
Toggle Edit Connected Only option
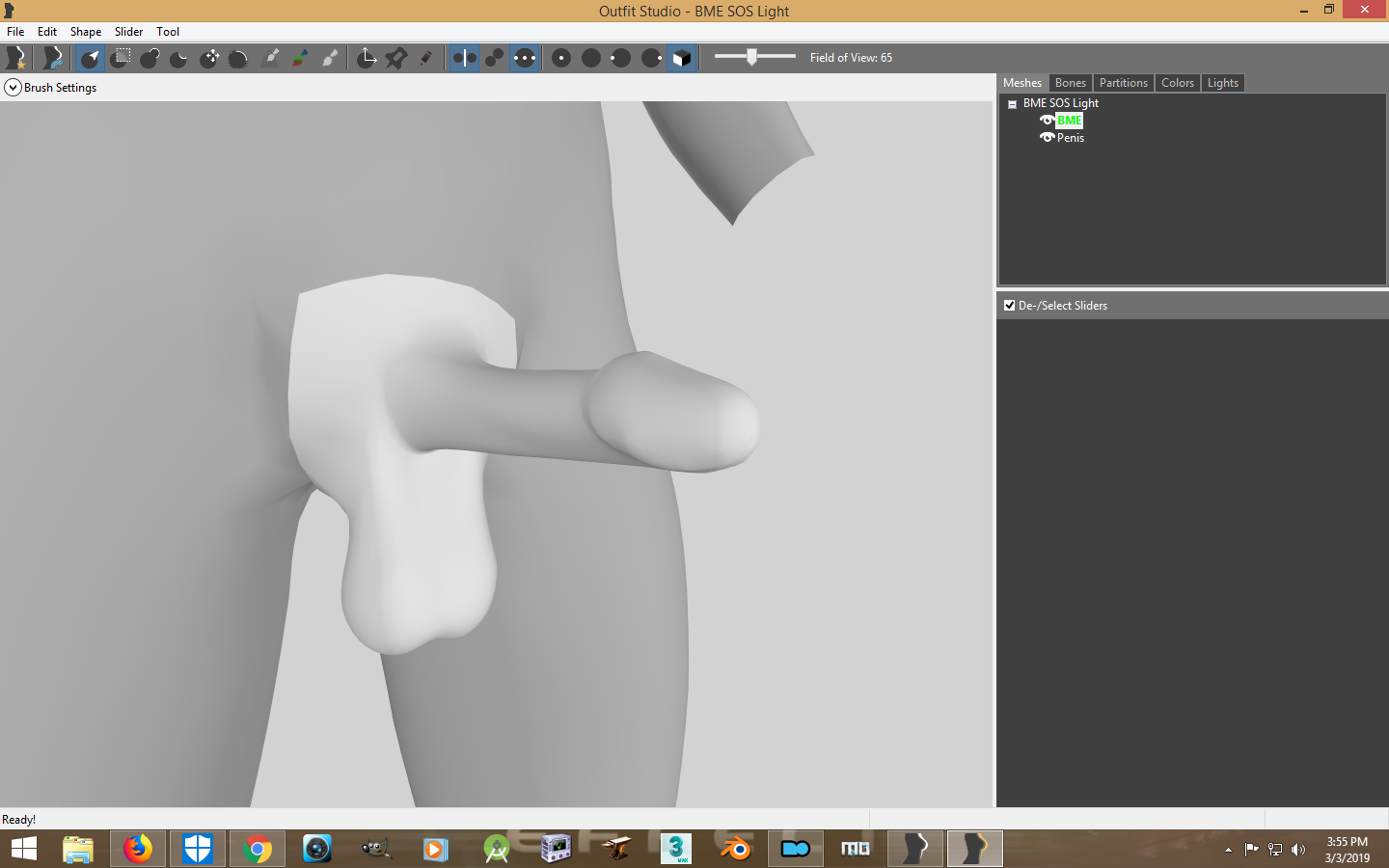click(494, 58)
